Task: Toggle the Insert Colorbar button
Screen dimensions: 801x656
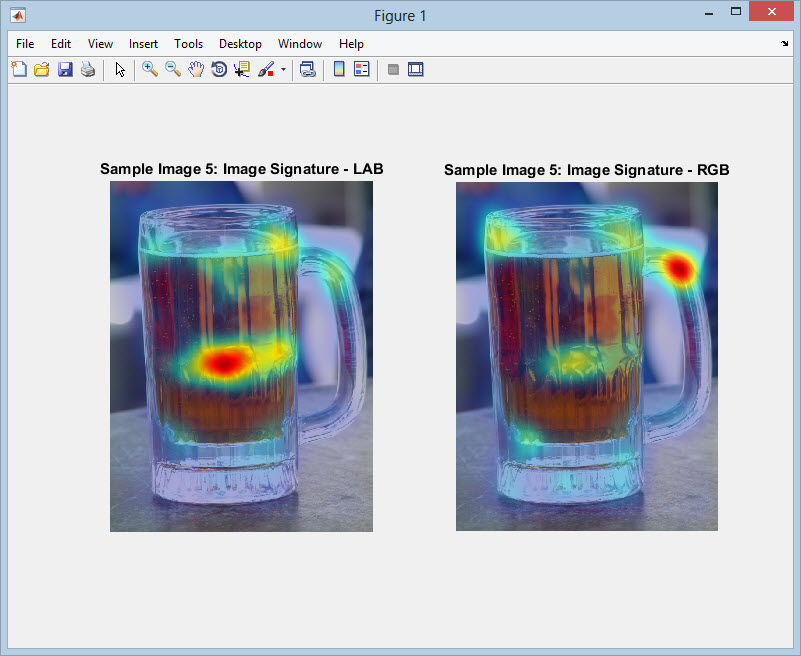Action: (339, 69)
